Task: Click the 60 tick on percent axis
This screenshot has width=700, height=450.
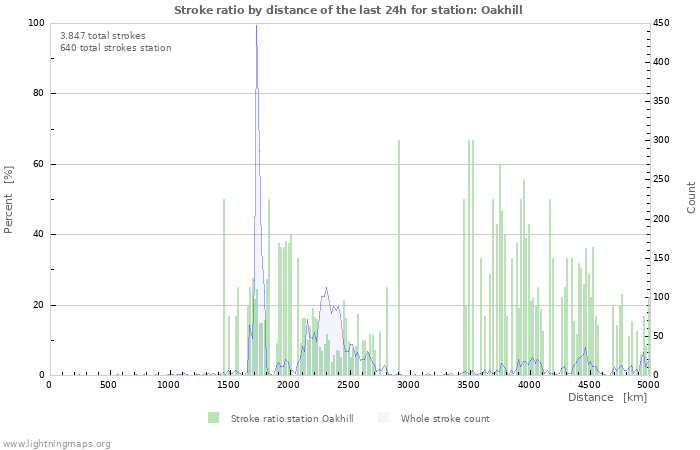Action: pyautogui.click(x=38, y=164)
